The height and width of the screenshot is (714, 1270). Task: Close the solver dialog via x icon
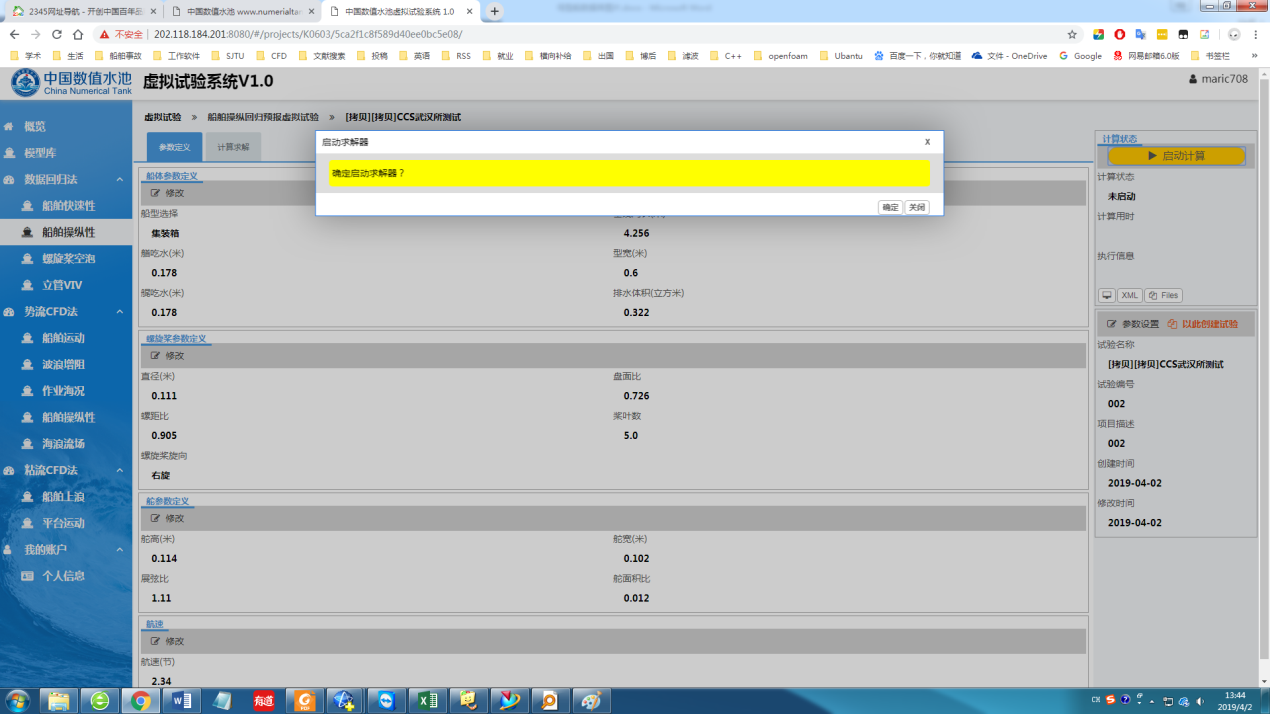click(927, 142)
